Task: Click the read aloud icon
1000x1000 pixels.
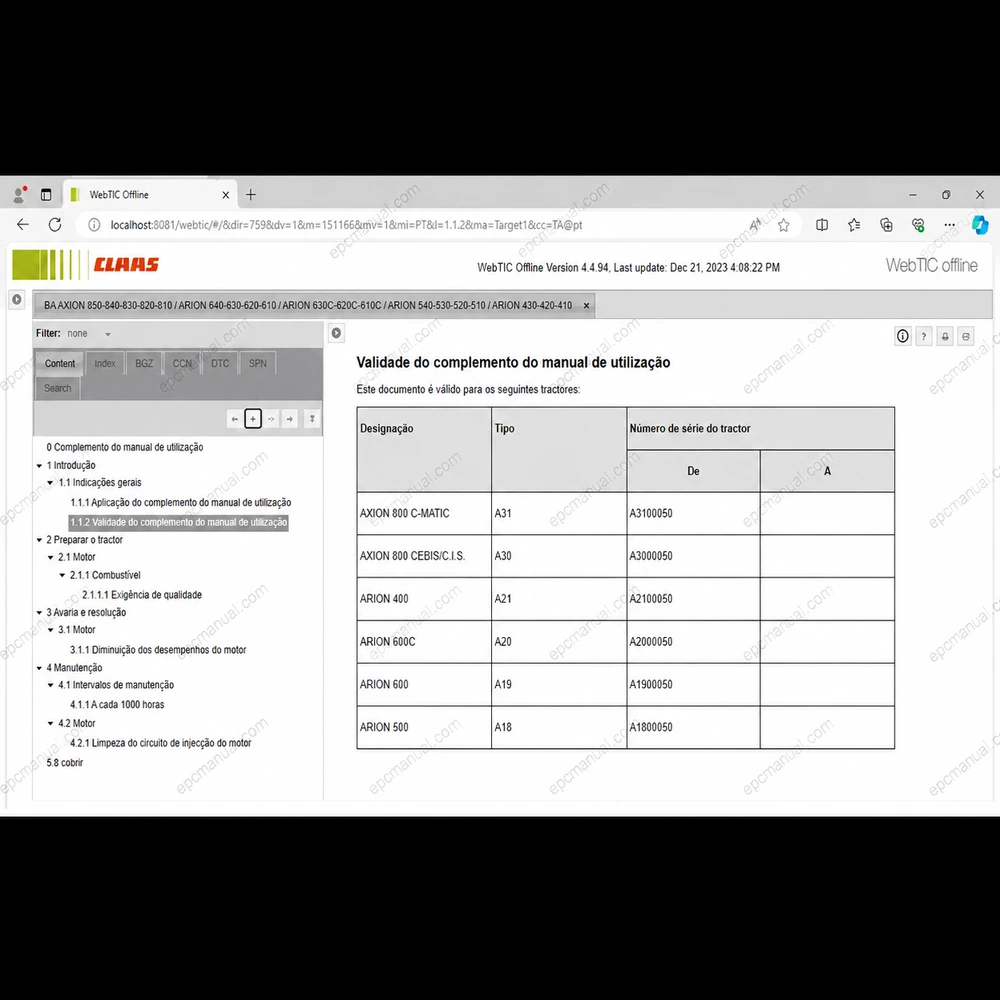Action: [x=755, y=224]
